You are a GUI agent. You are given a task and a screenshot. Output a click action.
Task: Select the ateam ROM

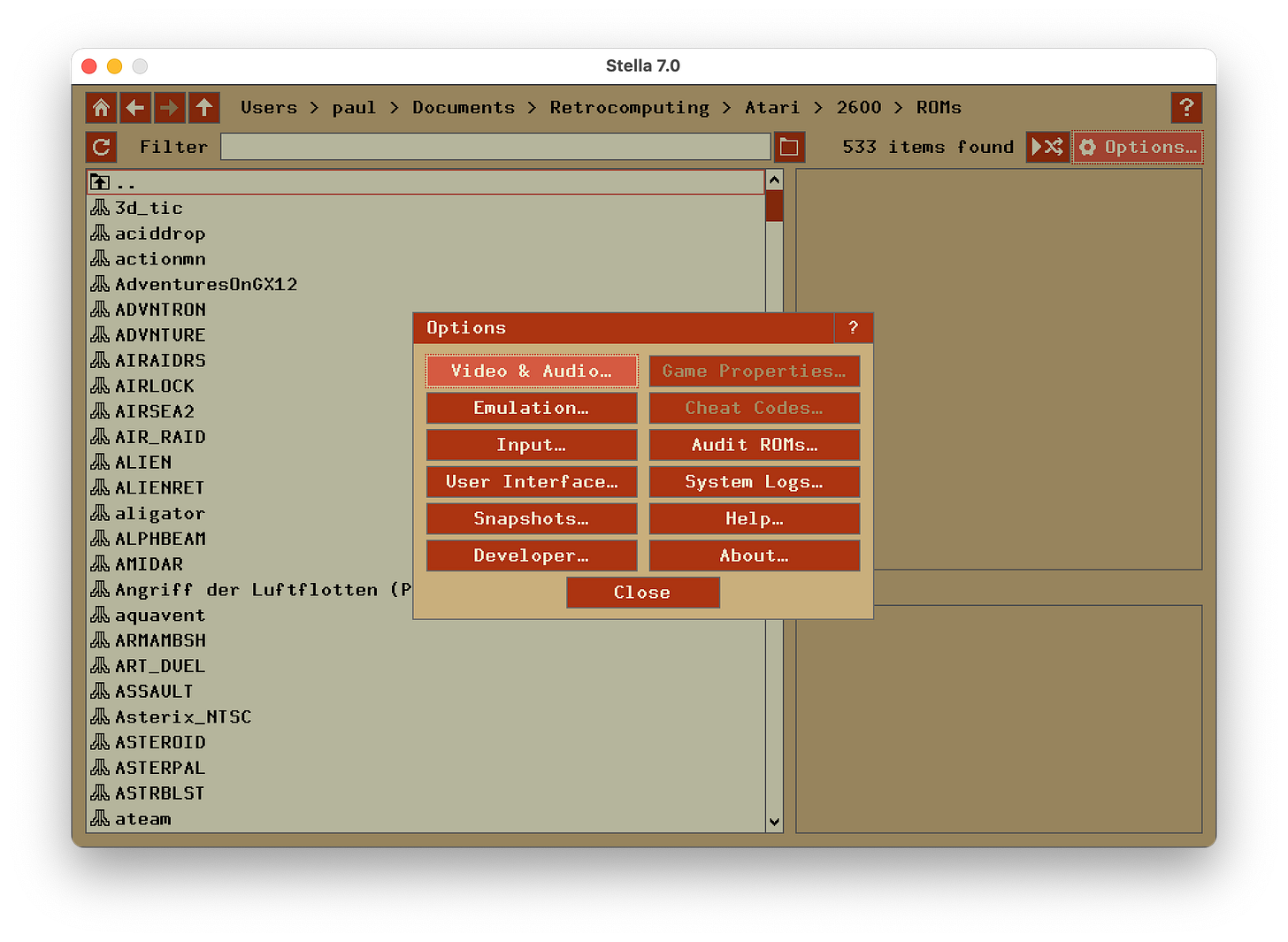(x=425, y=819)
